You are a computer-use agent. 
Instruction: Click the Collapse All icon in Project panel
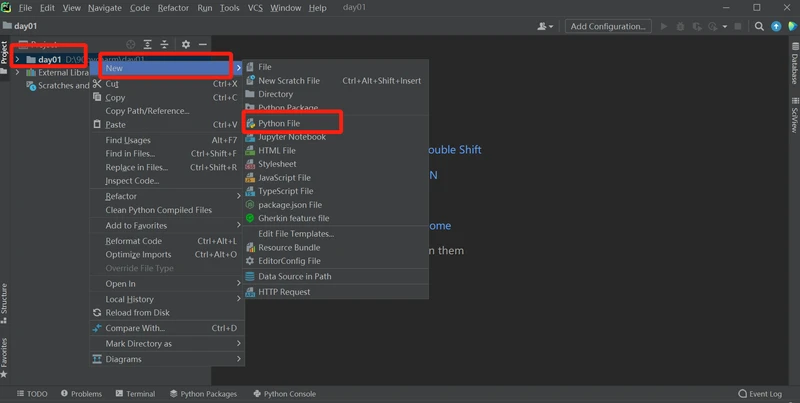click(165, 45)
